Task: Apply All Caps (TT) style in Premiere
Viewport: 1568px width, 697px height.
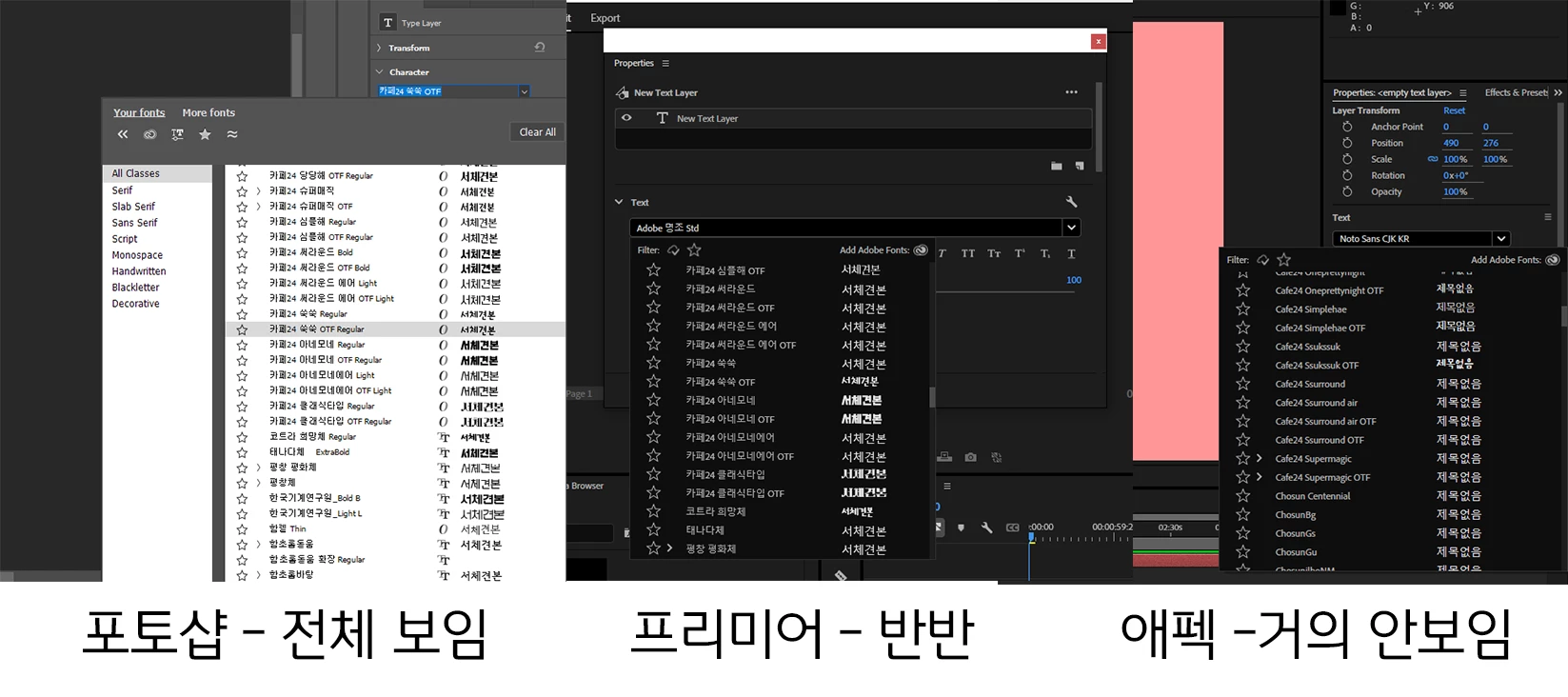Action: coord(968,253)
